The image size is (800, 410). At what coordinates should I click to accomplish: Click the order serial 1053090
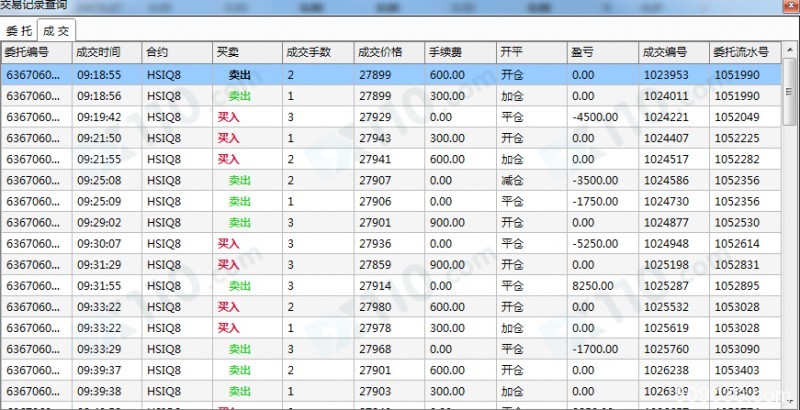click(737, 349)
